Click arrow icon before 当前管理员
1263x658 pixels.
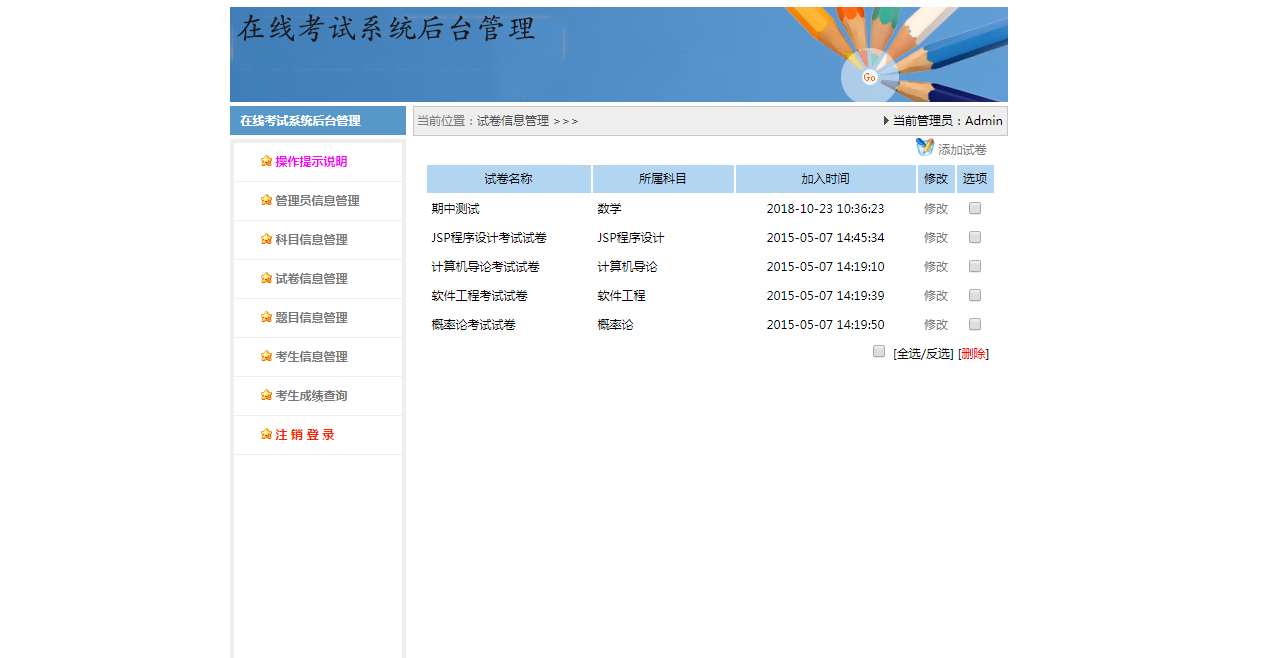click(886, 121)
